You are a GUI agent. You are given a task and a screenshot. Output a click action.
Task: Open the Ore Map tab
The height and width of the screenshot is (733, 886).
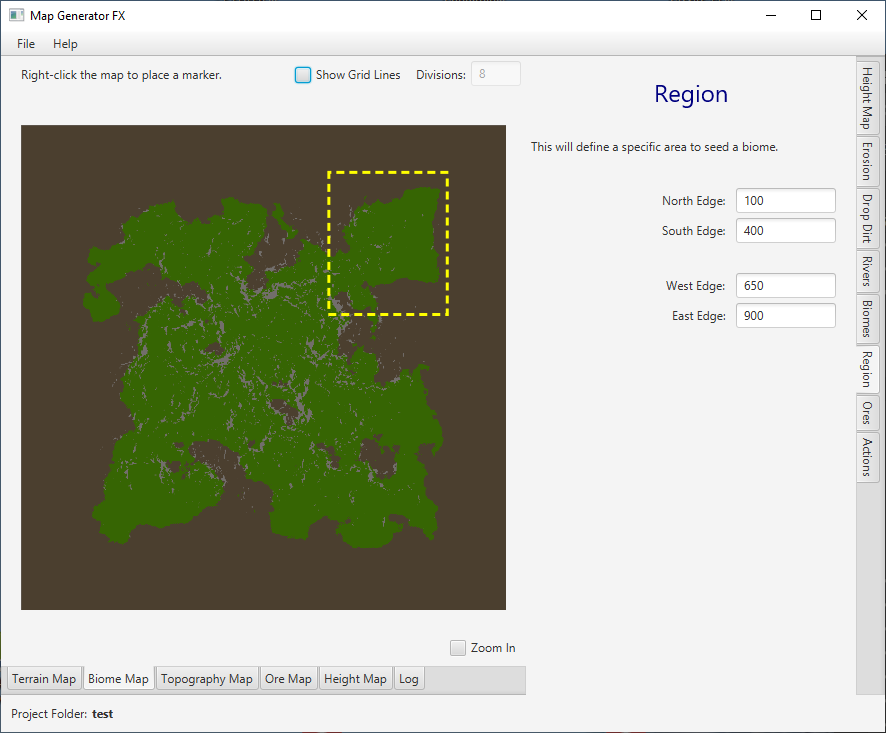tap(288, 679)
